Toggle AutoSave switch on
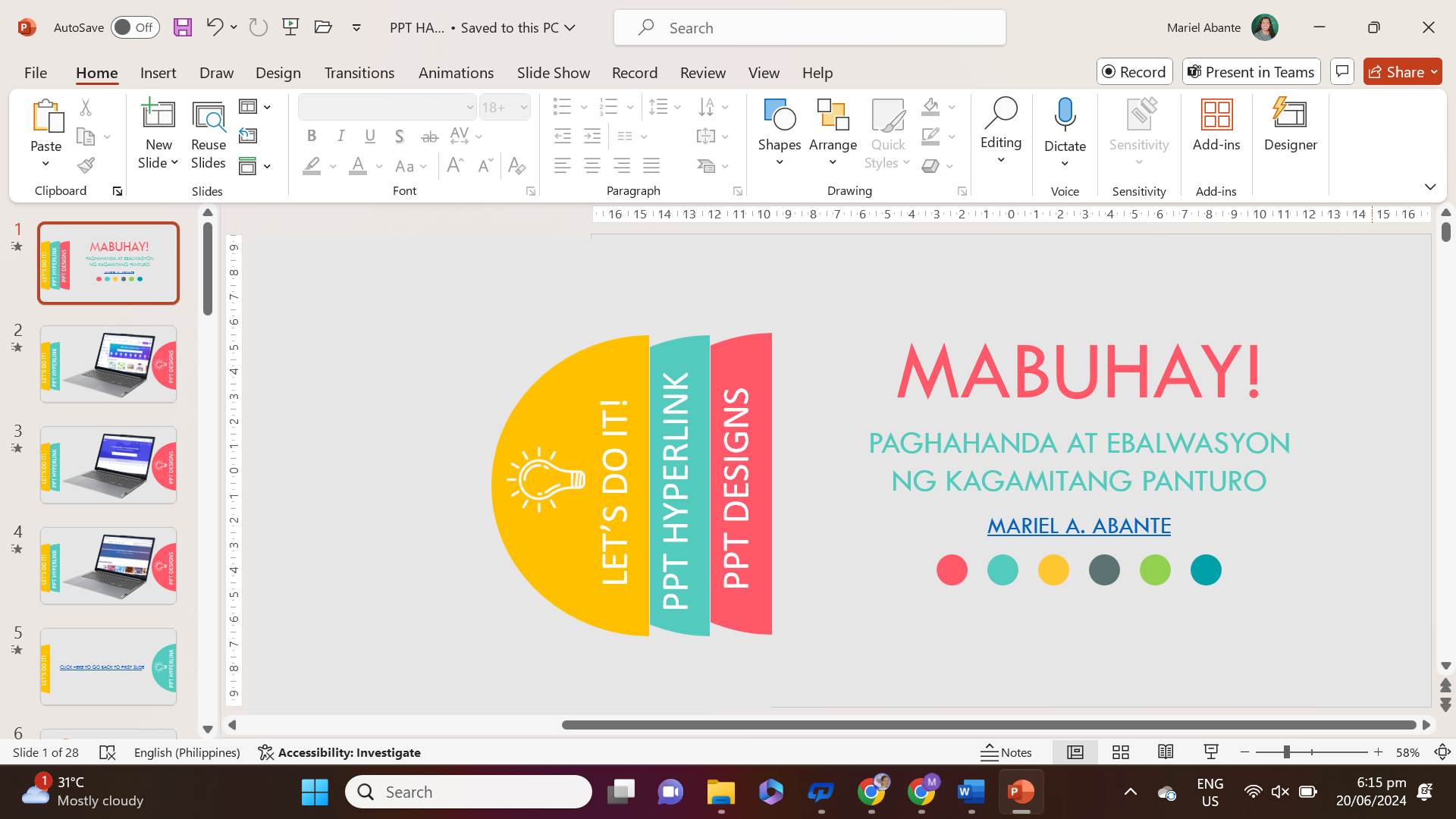Screen dimensions: 1456x819 point(135,28)
